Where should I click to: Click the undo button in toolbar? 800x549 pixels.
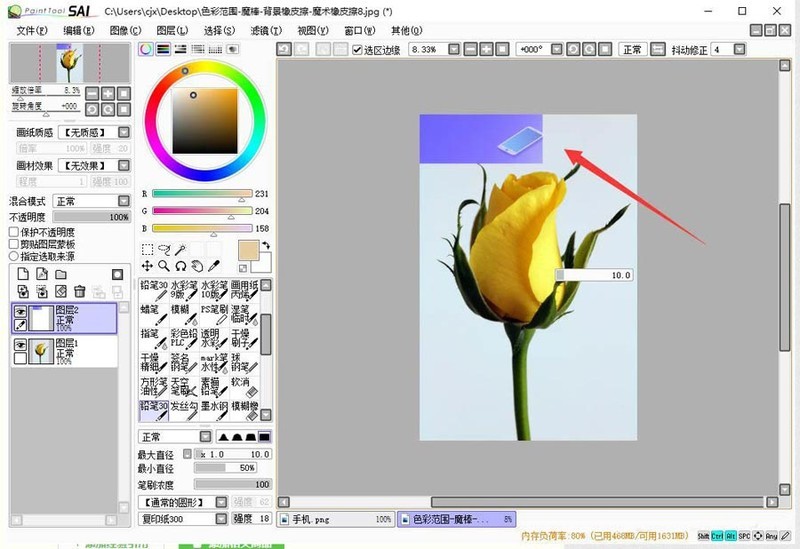283,49
